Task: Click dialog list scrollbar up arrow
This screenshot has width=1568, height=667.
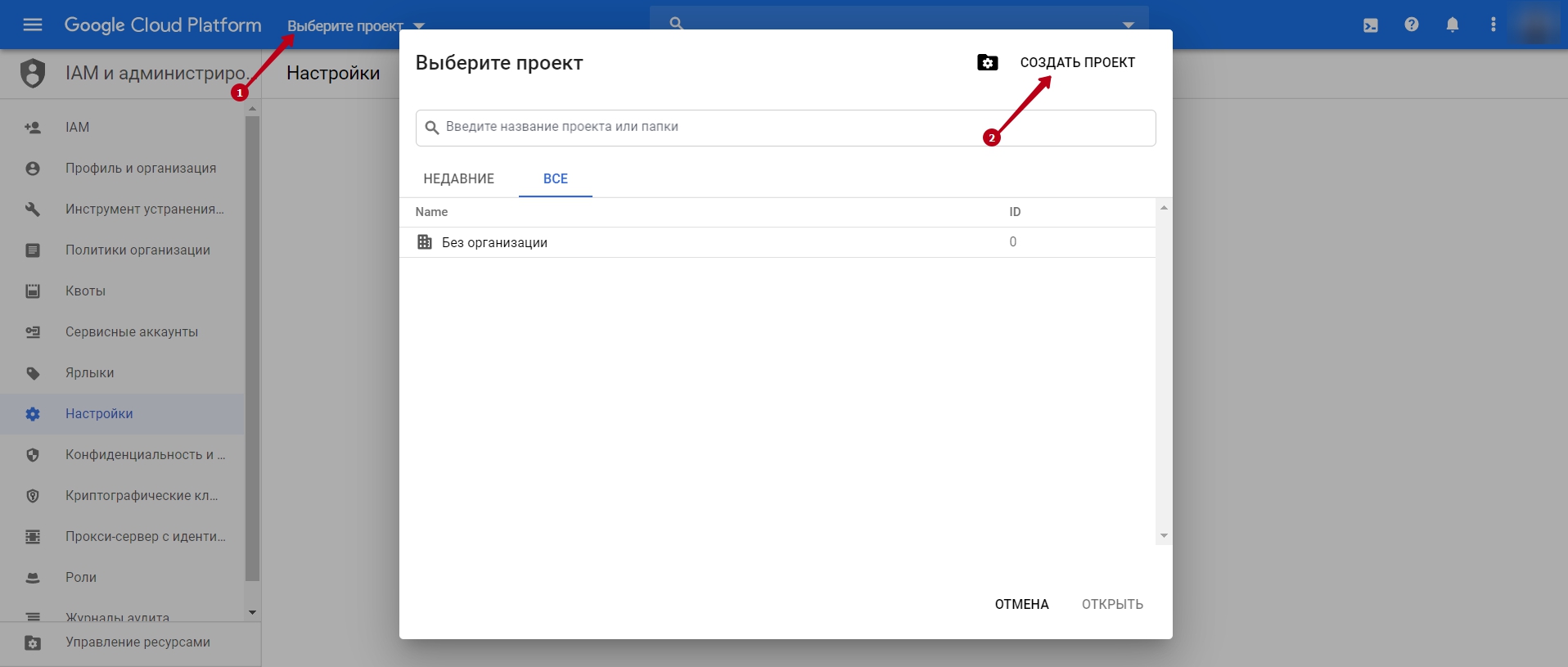Action: pyautogui.click(x=1164, y=208)
